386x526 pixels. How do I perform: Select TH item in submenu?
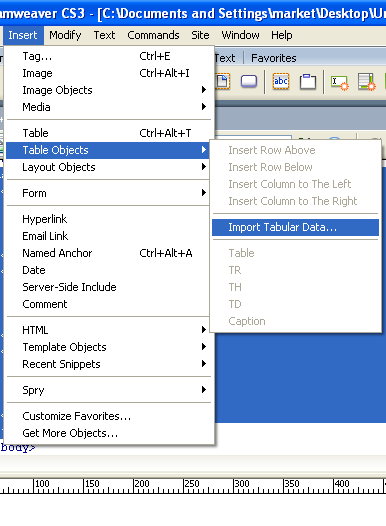pos(295,287)
